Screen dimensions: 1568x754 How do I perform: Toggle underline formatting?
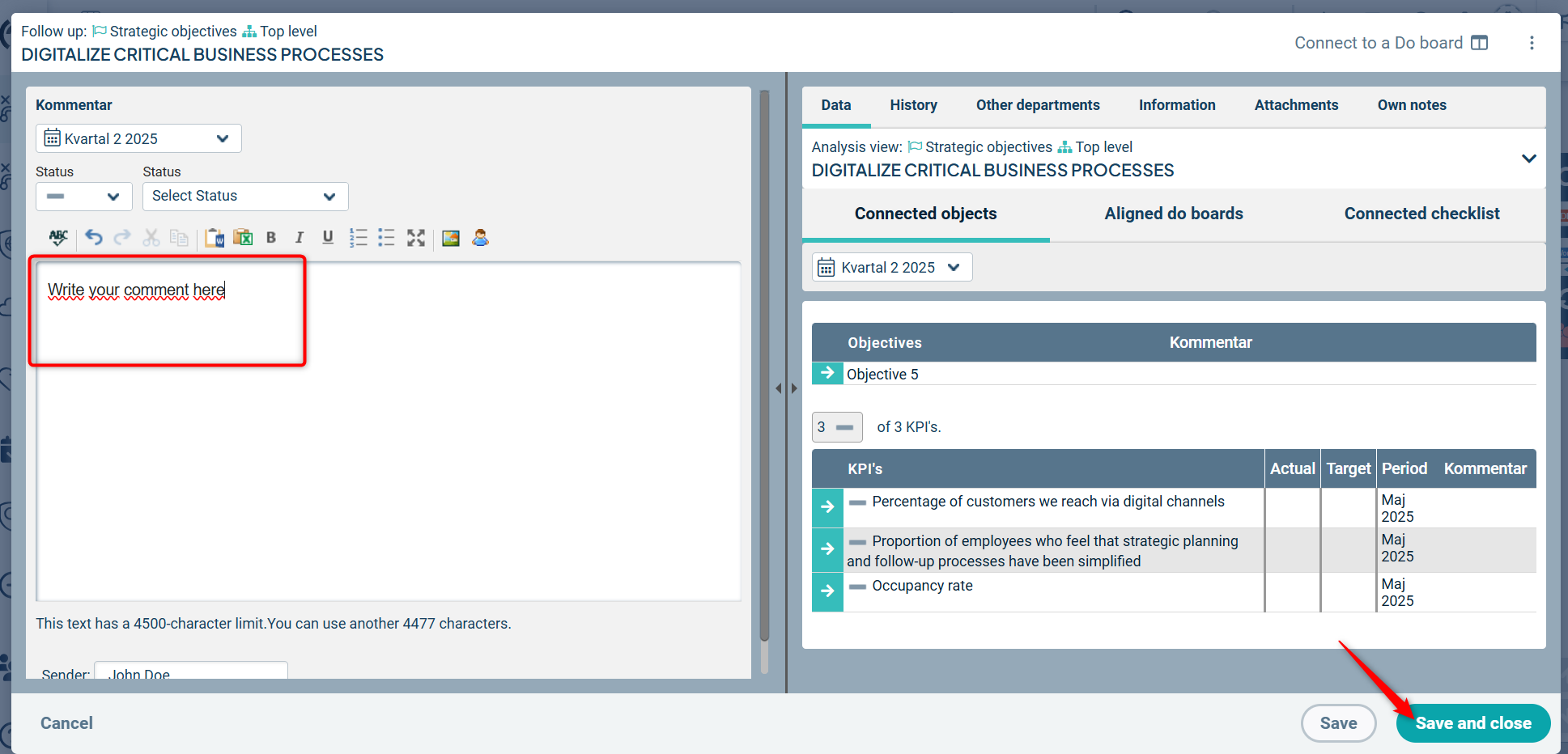[x=328, y=238]
